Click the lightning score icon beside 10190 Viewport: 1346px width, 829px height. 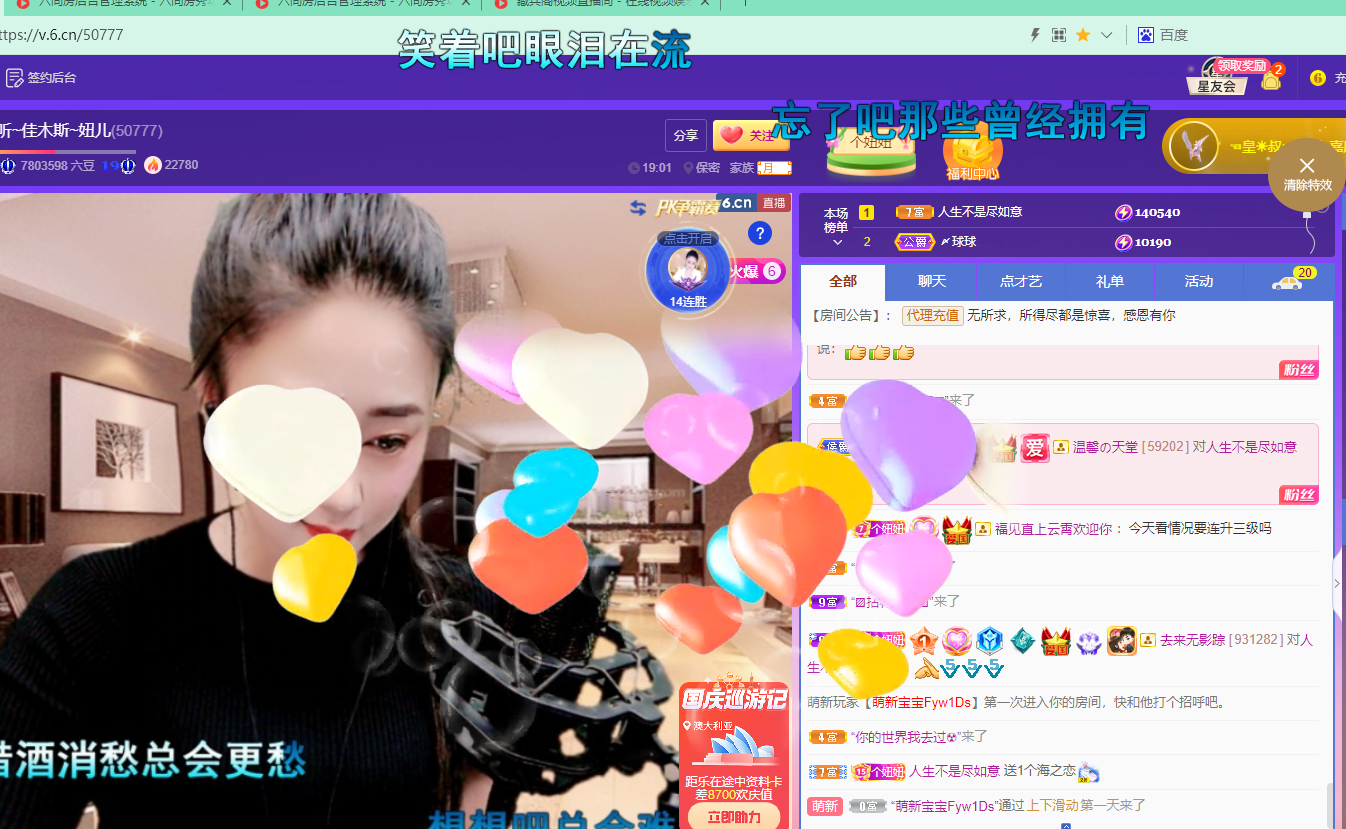click(1124, 242)
